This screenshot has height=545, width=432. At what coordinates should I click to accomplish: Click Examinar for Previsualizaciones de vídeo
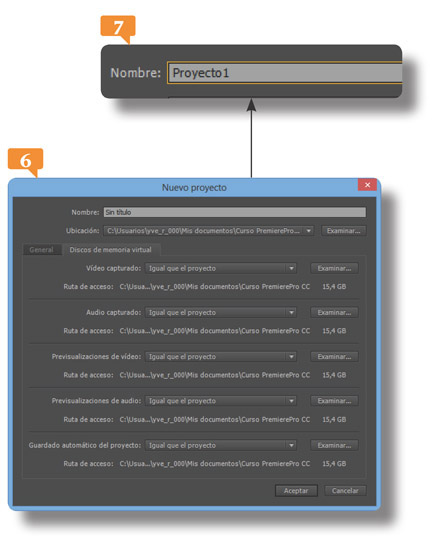pyautogui.click(x=334, y=357)
